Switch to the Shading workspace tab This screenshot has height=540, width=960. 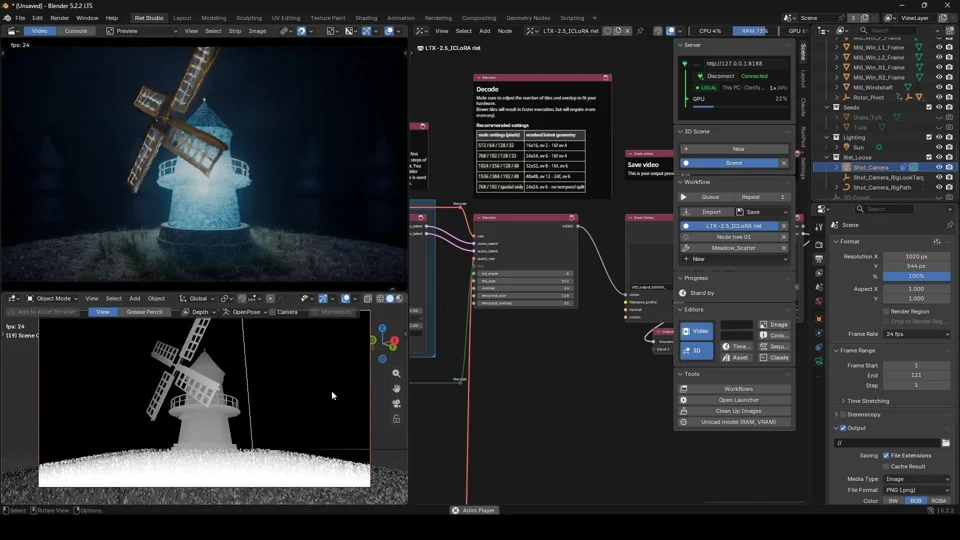(366, 18)
